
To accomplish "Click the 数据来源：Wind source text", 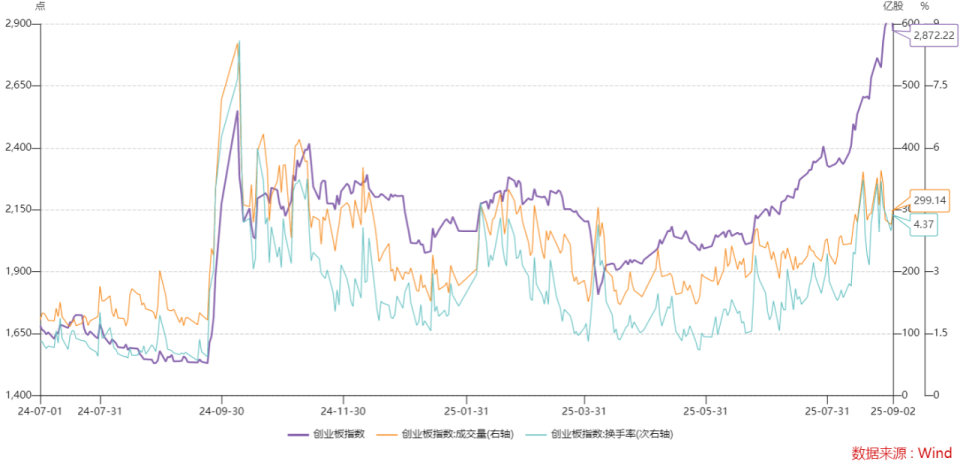I will point(902,452).
